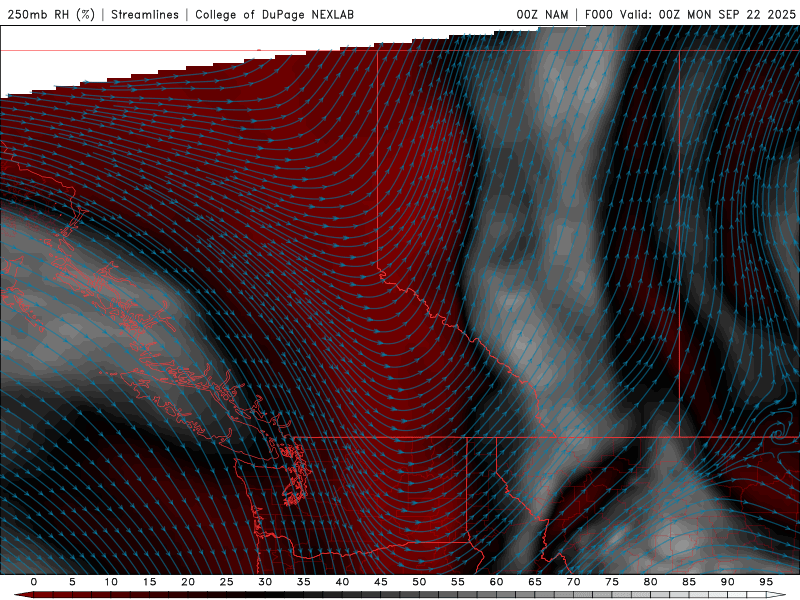800x600 pixels.
Task: Click the 'Streamlines' label in the header
Action: 145,14
